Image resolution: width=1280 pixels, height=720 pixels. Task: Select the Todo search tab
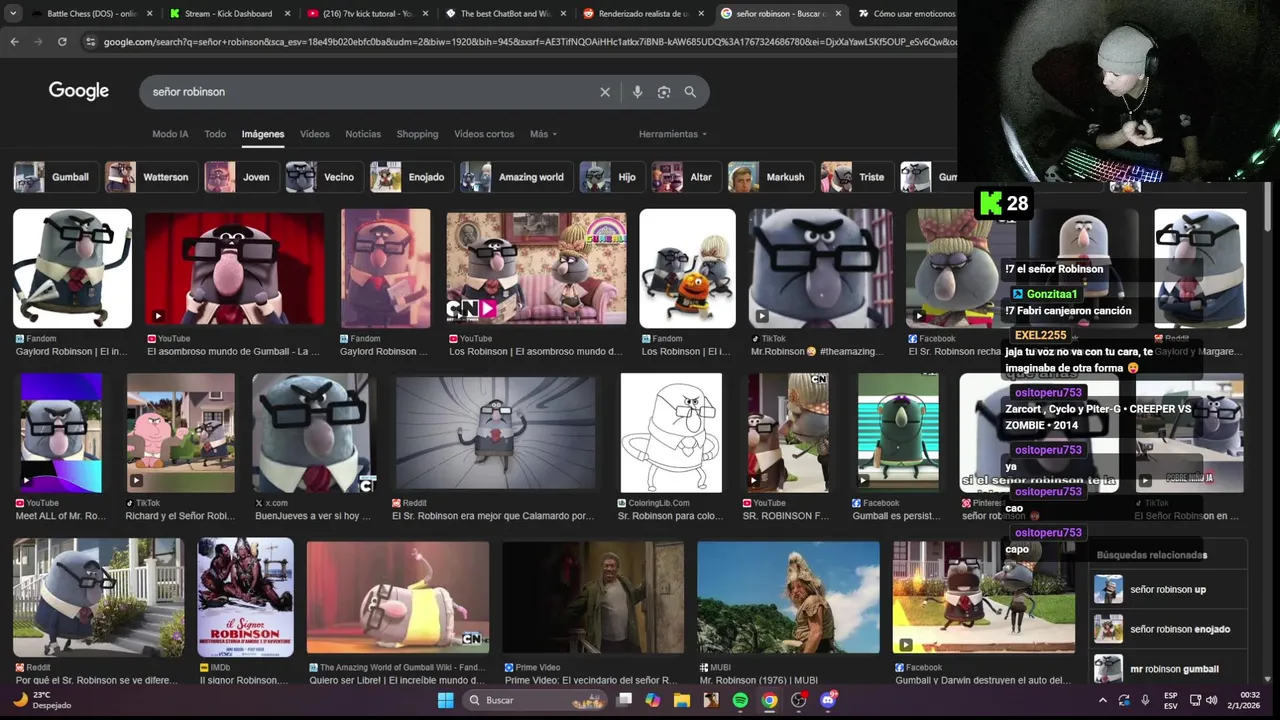(215, 134)
